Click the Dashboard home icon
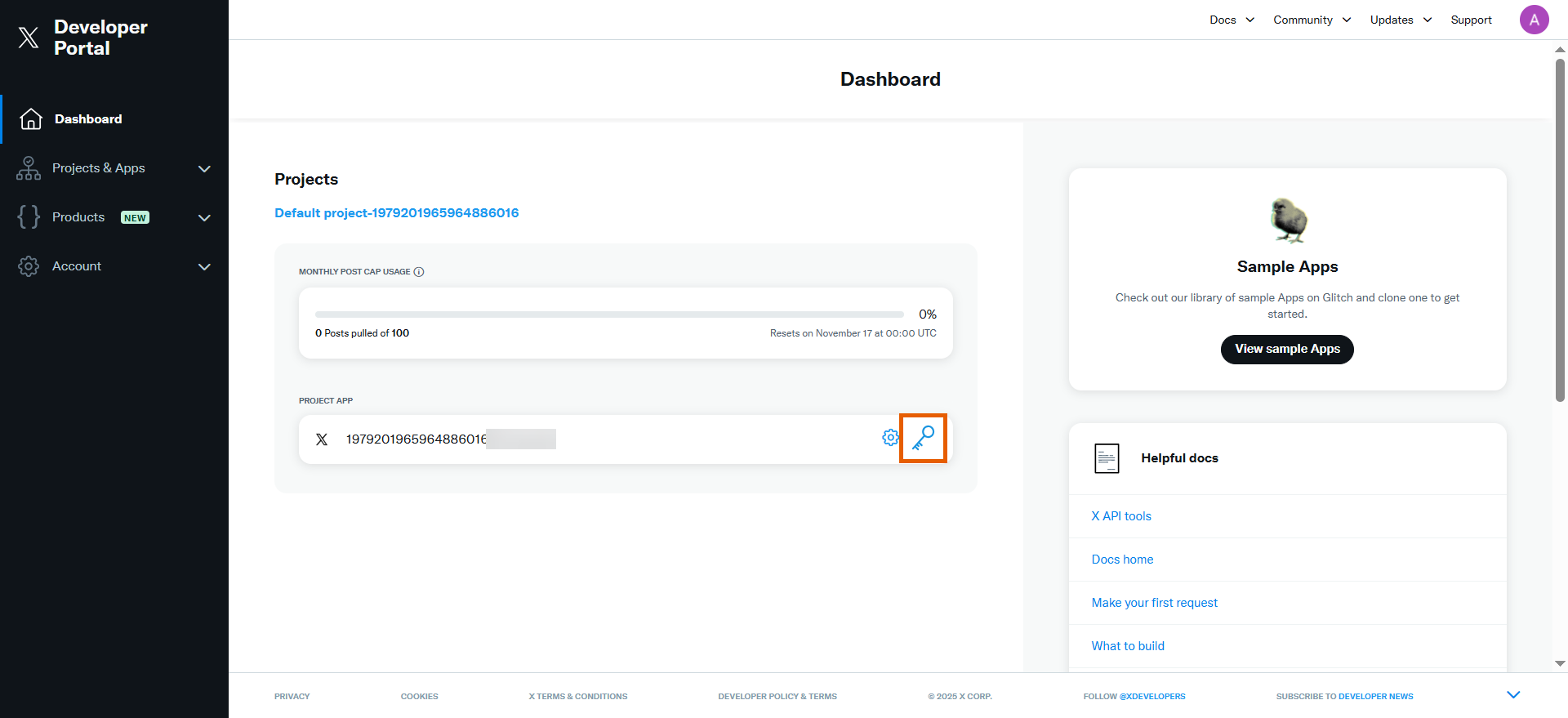This screenshot has height=718, width=1568. pyautogui.click(x=31, y=119)
